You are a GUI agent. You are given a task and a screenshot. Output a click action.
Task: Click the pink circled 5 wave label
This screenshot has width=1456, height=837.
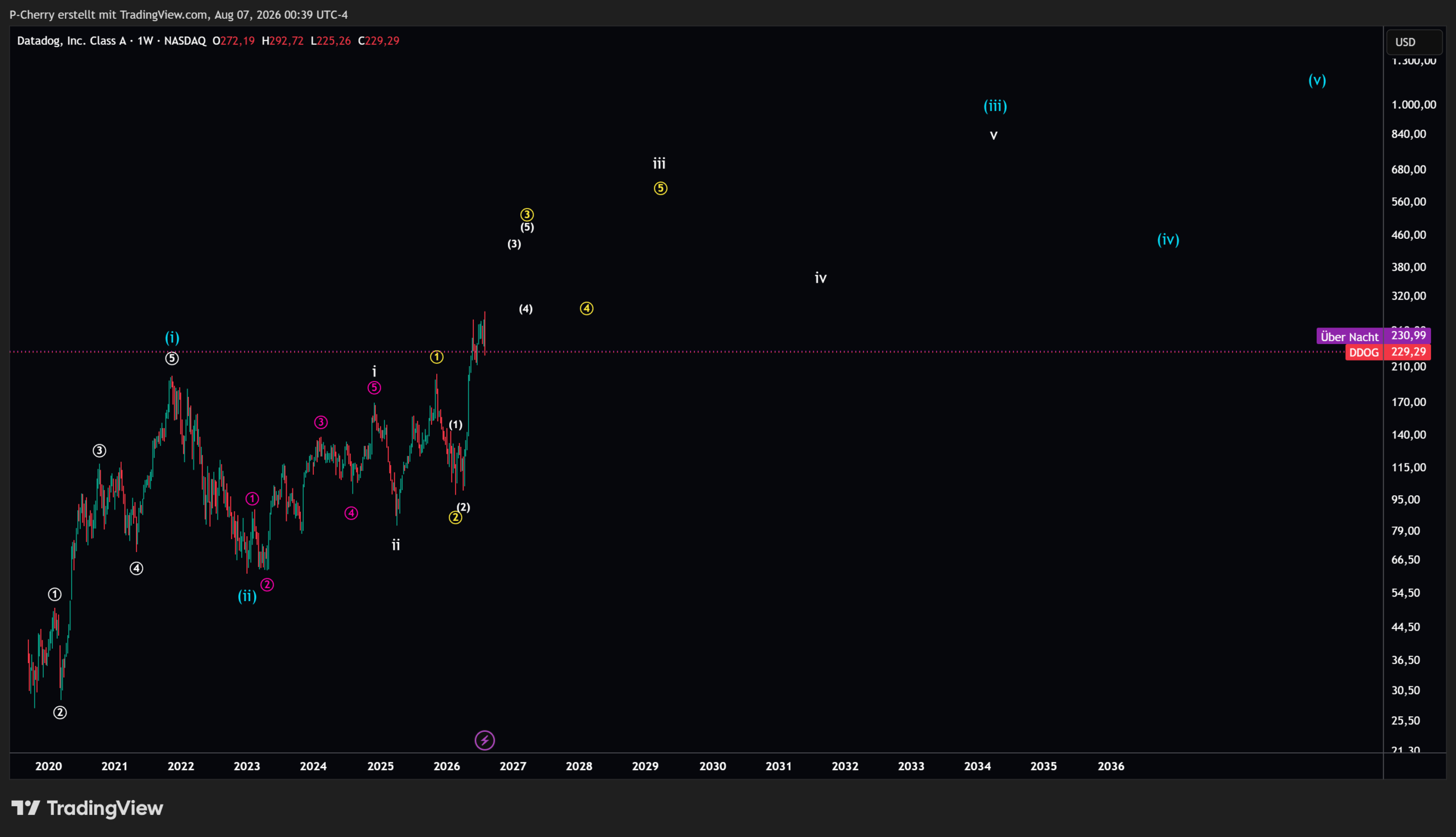coord(374,388)
